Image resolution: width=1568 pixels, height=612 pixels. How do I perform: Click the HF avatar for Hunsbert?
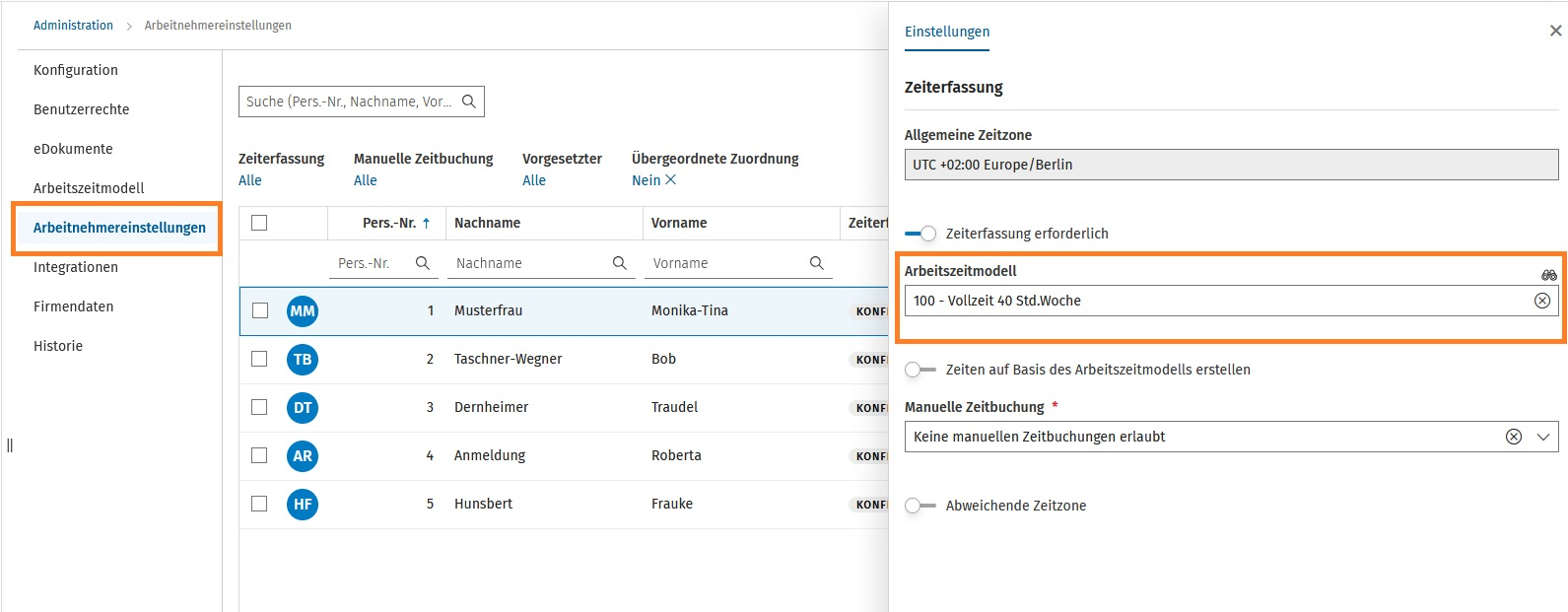(x=303, y=505)
